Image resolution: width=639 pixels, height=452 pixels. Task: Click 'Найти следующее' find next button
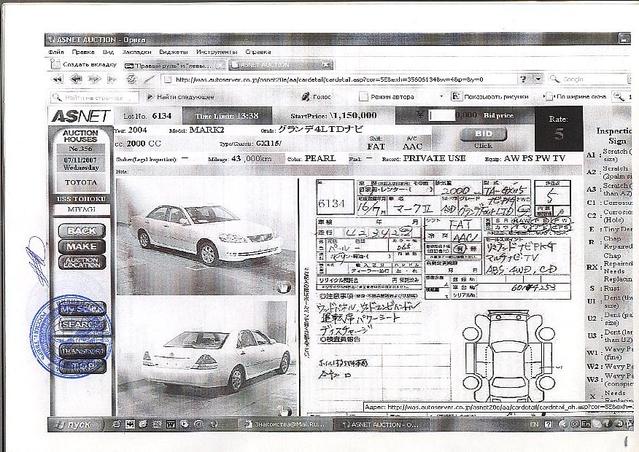(x=180, y=97)
